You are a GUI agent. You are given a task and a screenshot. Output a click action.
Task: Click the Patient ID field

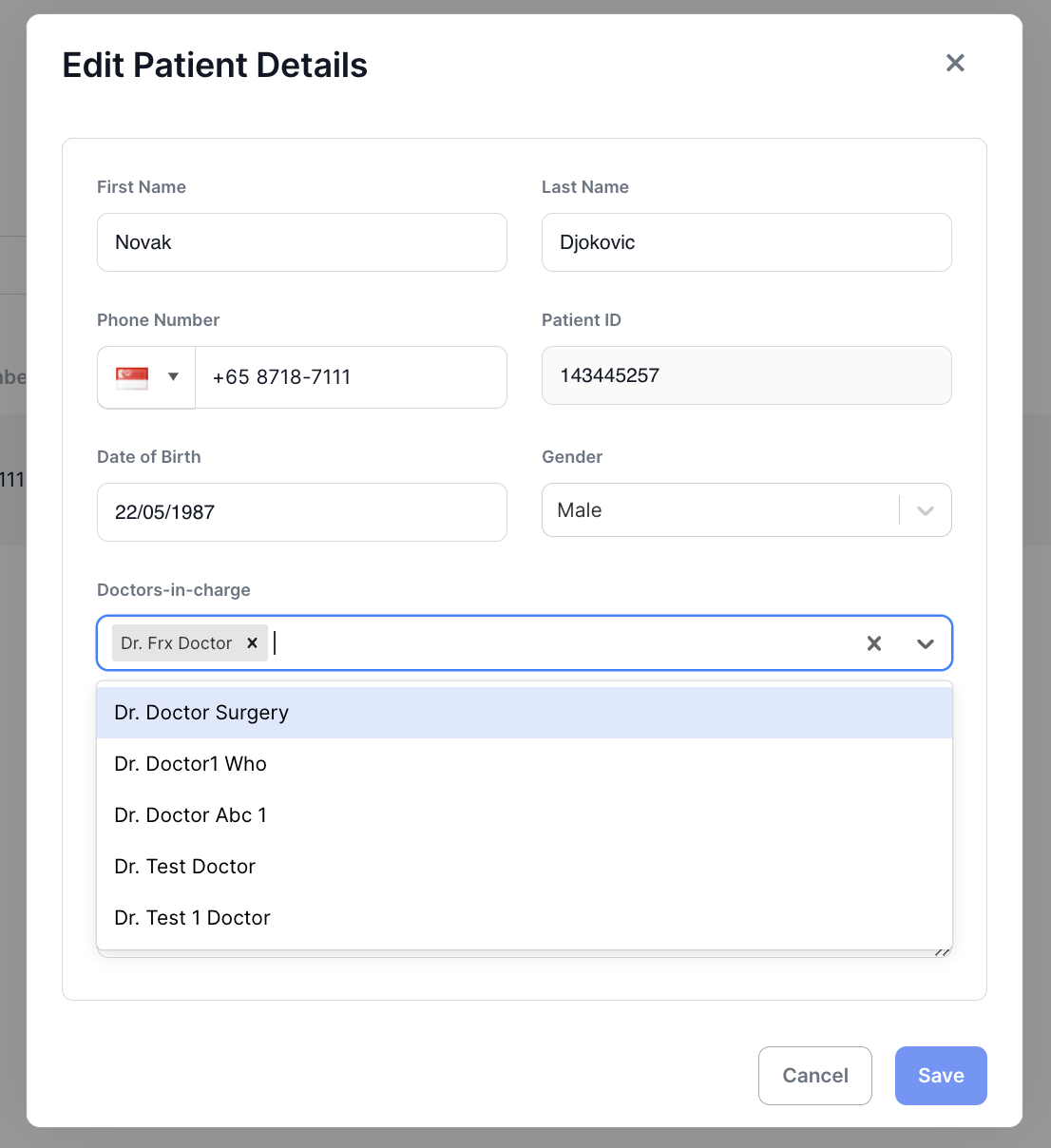coord(746,375)
